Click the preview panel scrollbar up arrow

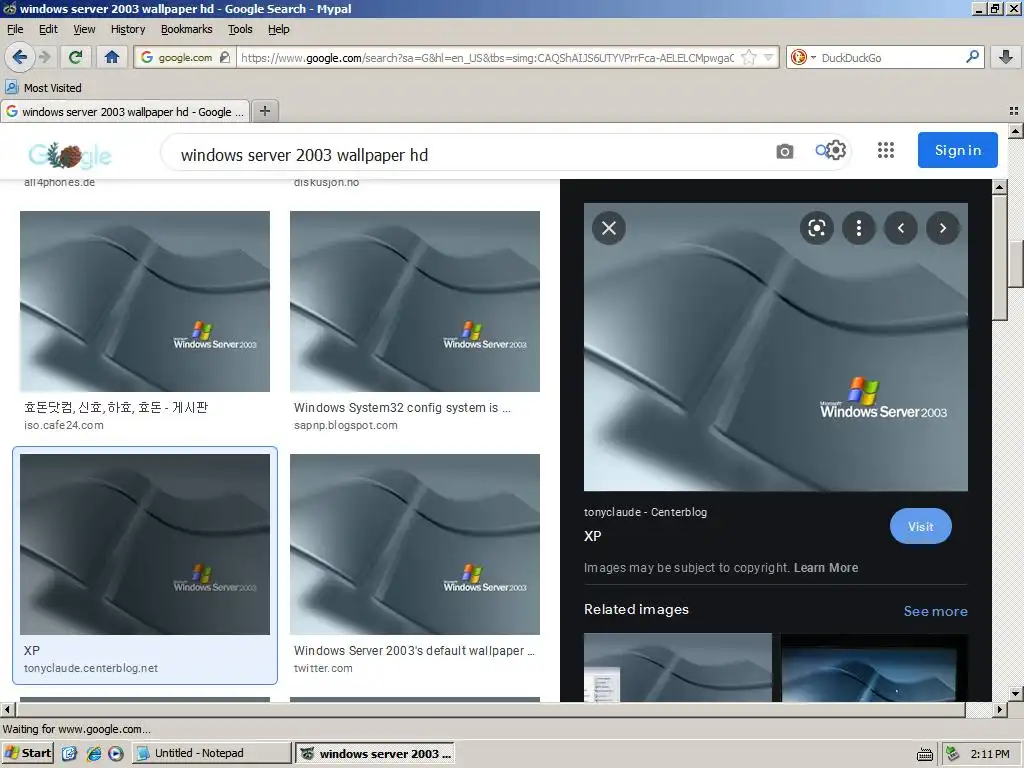(x=999, y=187)
